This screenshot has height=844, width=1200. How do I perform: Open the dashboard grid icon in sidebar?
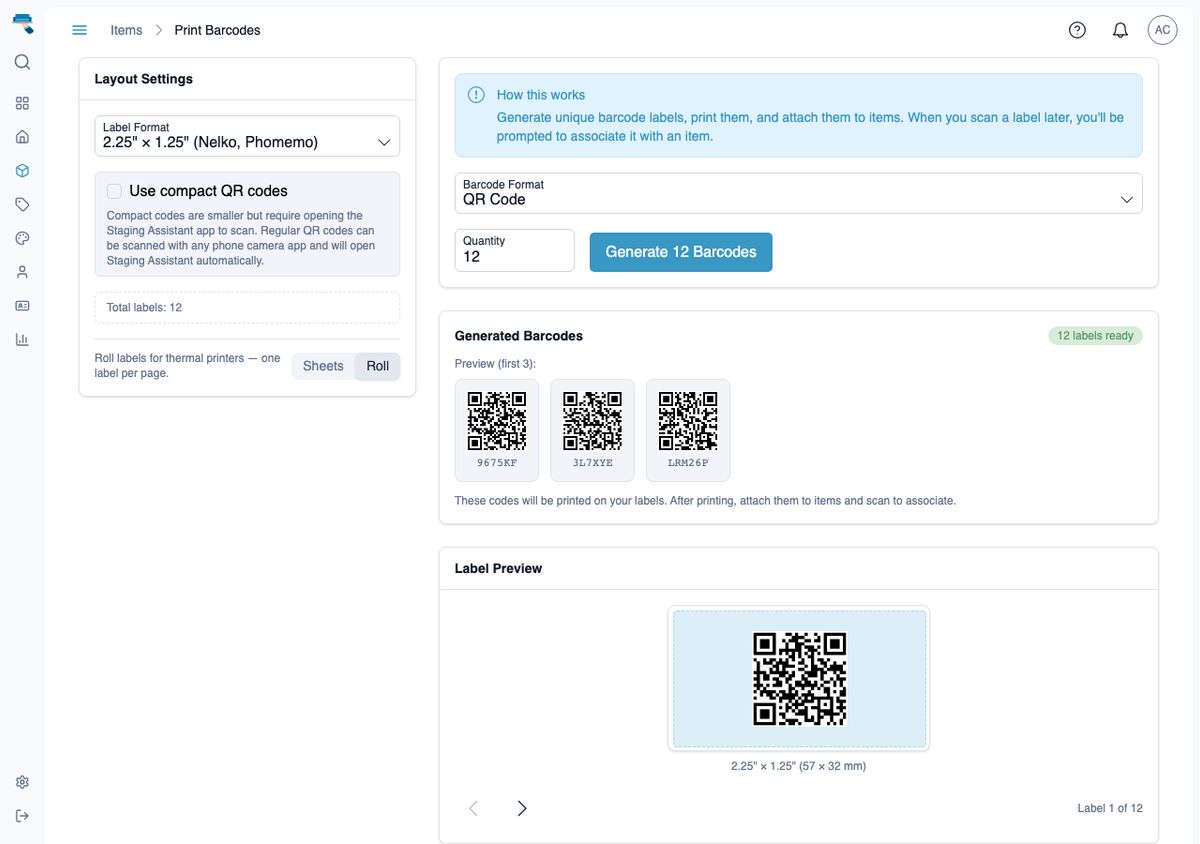(22, 103)
